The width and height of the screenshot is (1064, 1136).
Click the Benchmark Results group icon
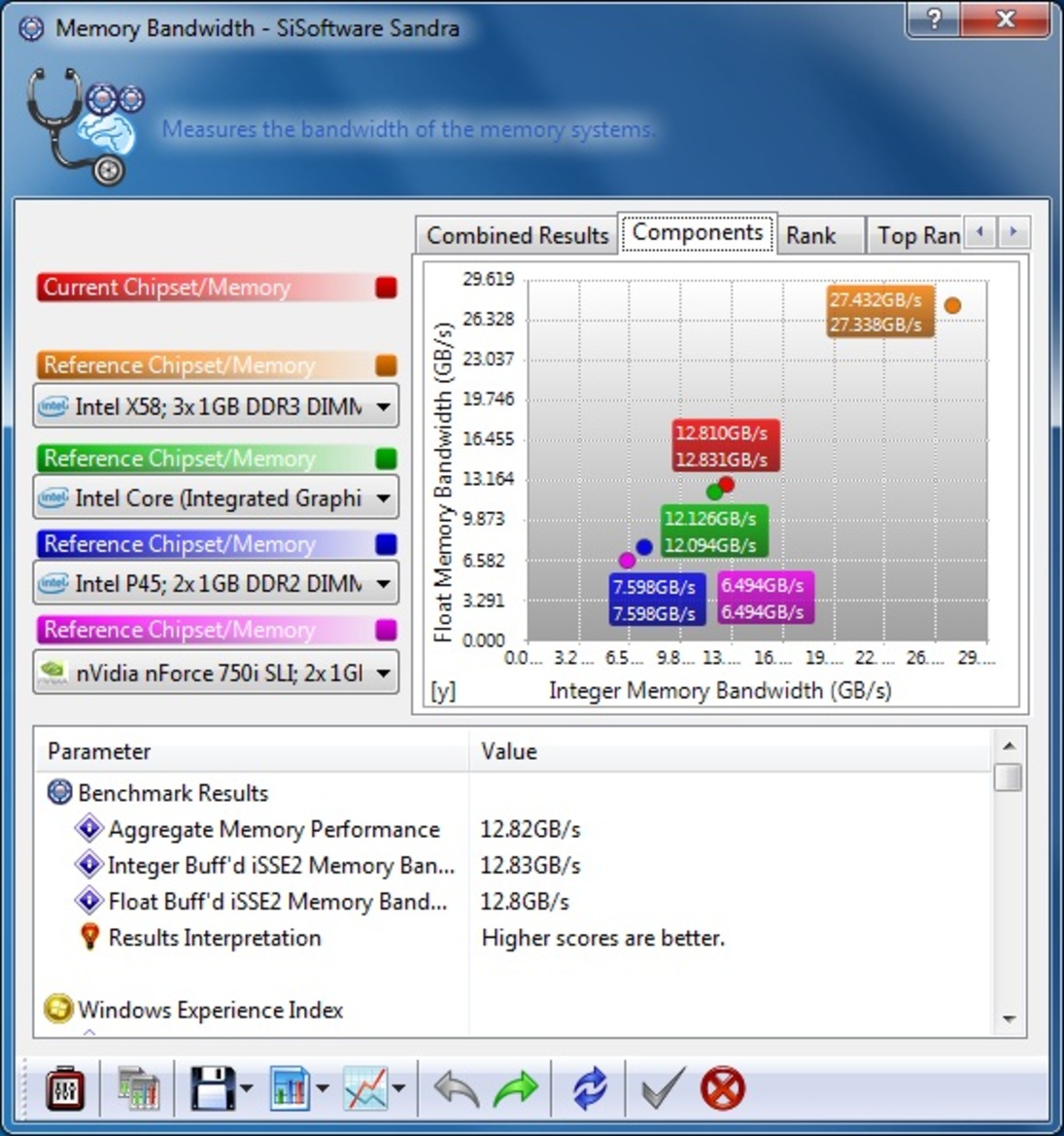pyautogui.click(x=59, y=793)
